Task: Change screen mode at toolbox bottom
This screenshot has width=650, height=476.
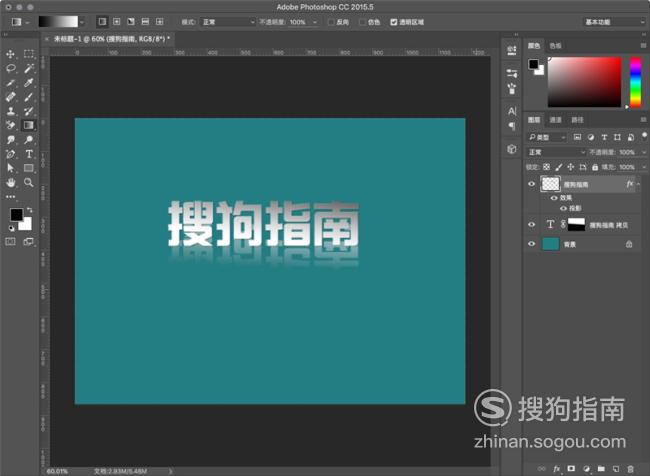Action: [x=29, y=241]
